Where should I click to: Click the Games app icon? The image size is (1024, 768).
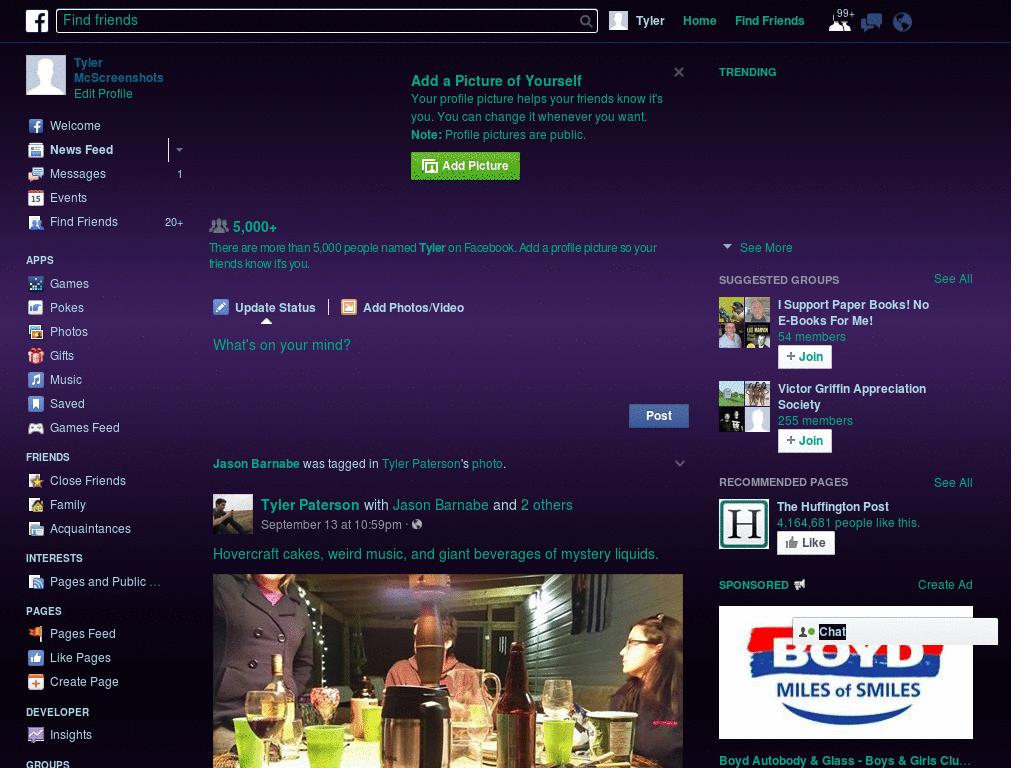point(36,284)
